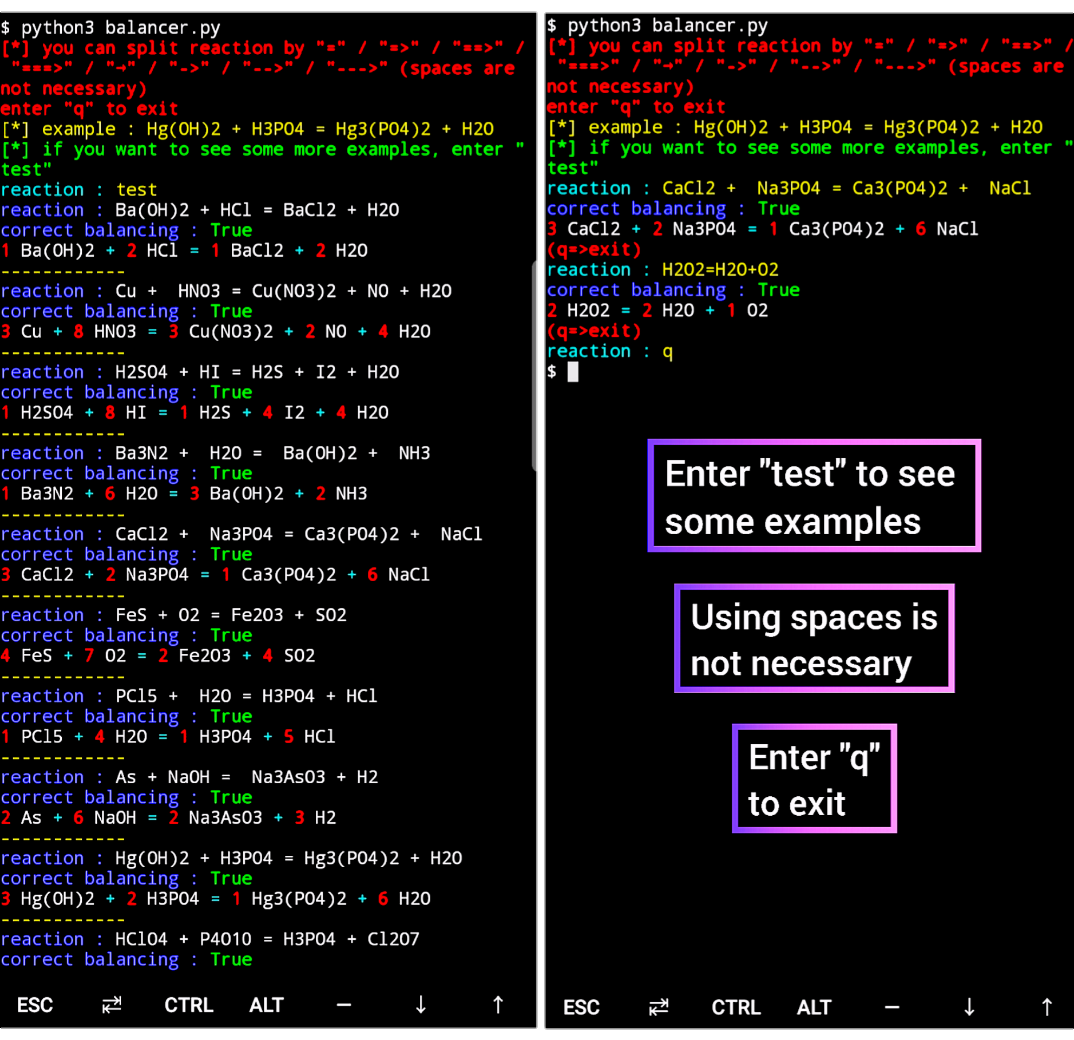1074x1040 pixels.
Task: Tap CTRL key in right terminal
Action: [x=736, y=1007]
